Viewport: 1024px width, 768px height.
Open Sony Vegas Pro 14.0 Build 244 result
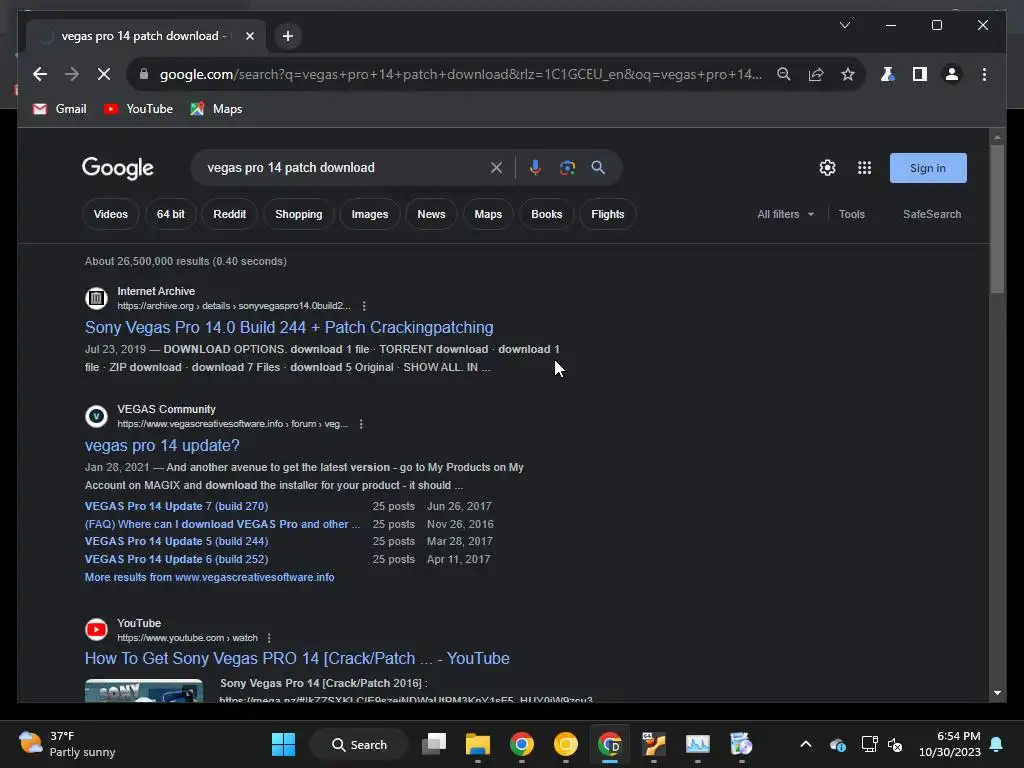(289, 327)
